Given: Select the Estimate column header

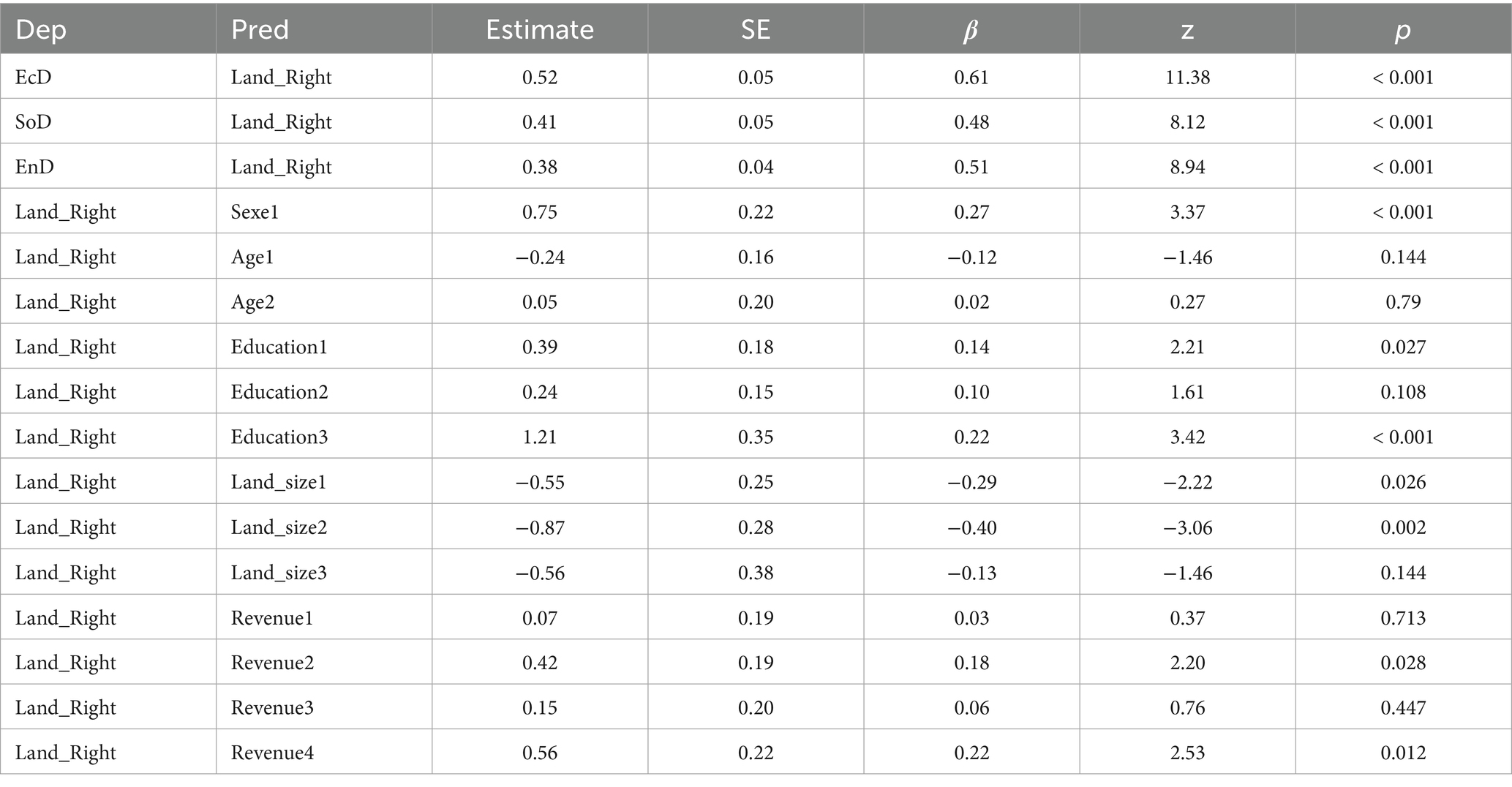Looking at the screenshot, I should [x=540, y=30].
